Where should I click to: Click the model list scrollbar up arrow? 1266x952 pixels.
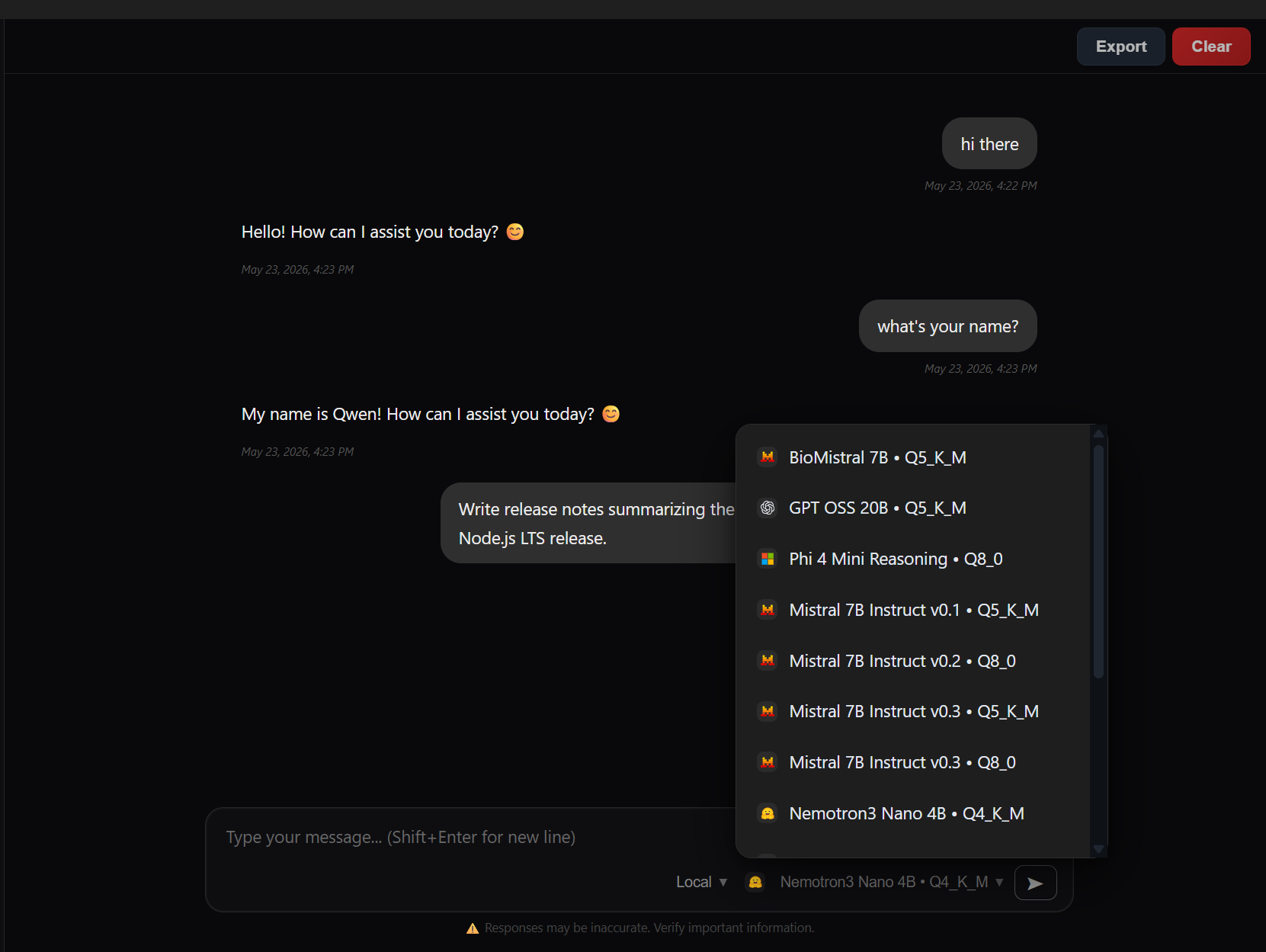[x=1098, y=434]
